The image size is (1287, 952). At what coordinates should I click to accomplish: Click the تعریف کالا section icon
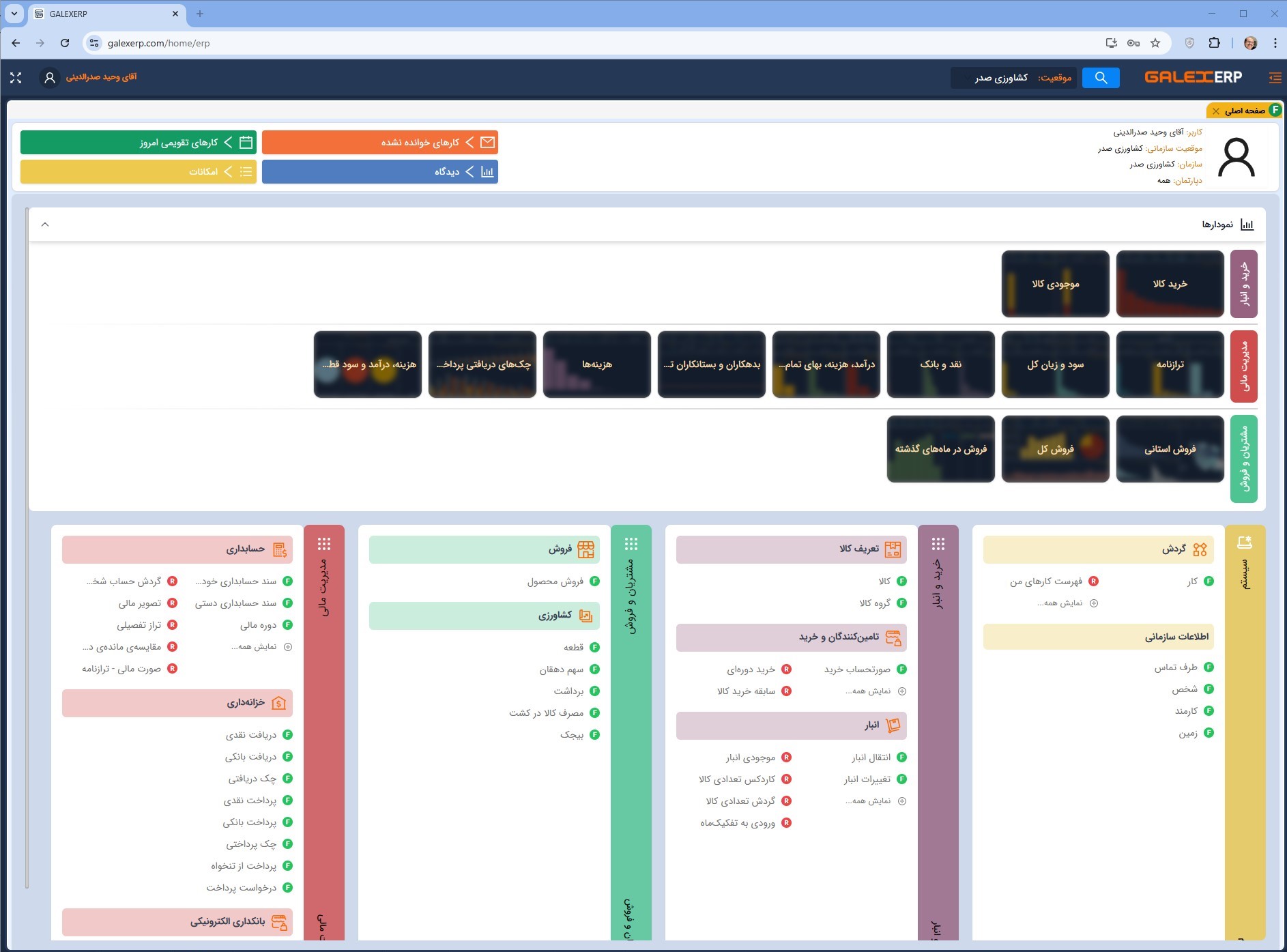click(x=893, y=549)
